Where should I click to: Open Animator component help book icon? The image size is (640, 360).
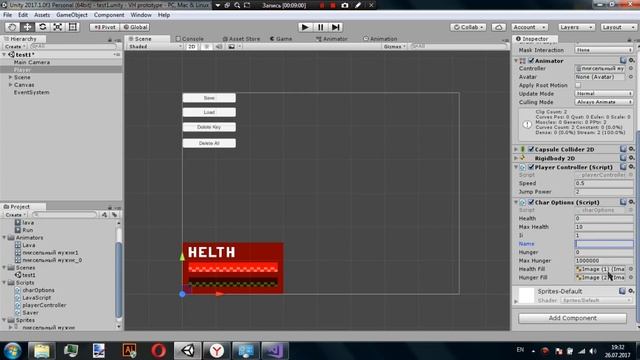tap(623, 60)
